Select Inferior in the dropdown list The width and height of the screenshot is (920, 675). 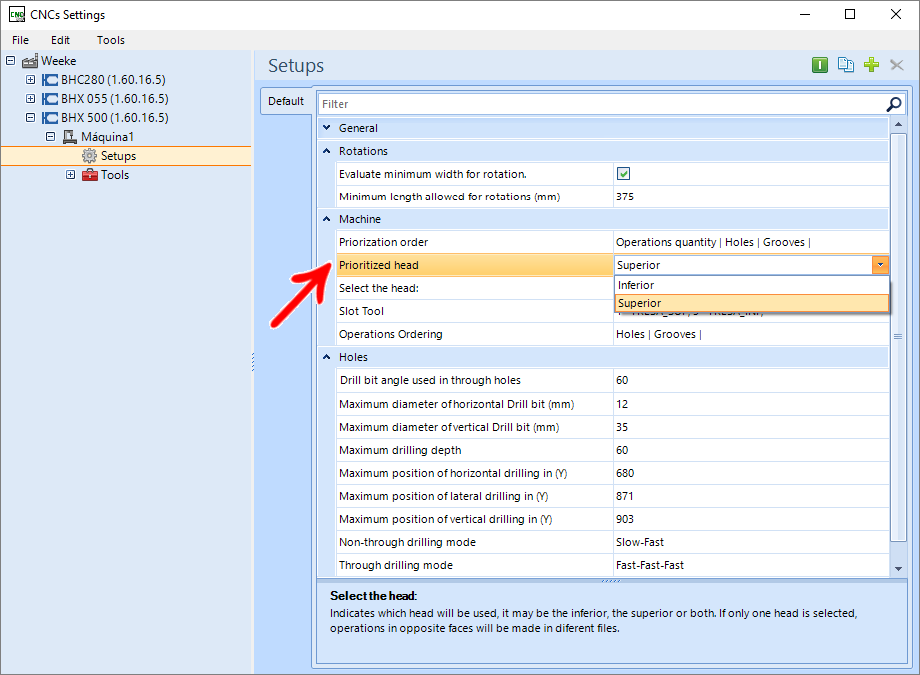(x=752, y=285)
